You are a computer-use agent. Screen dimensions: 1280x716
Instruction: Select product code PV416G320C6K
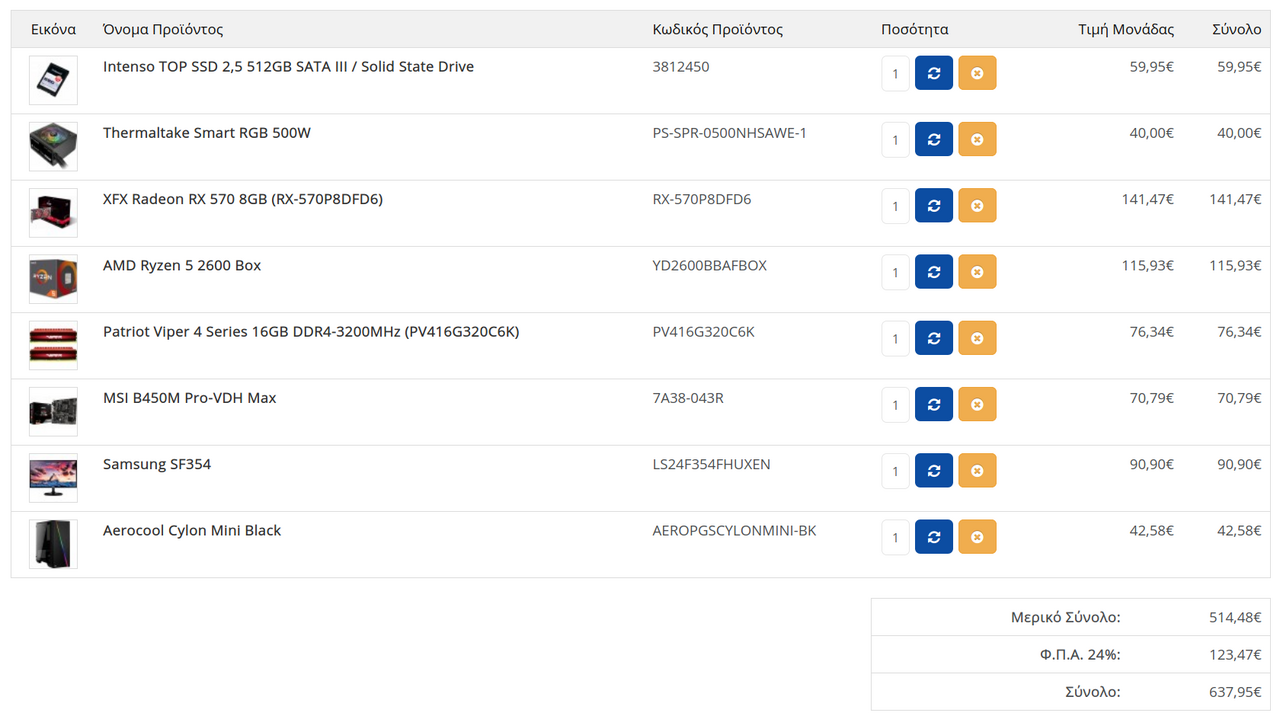(x=704, y=332)
